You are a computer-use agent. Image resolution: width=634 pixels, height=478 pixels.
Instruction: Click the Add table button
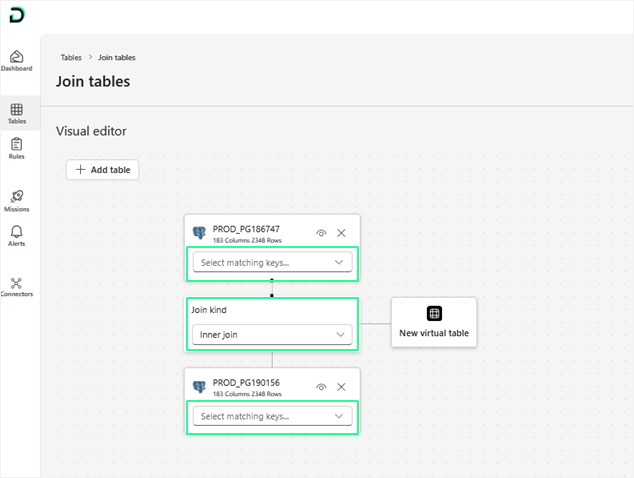pos(102,170)
